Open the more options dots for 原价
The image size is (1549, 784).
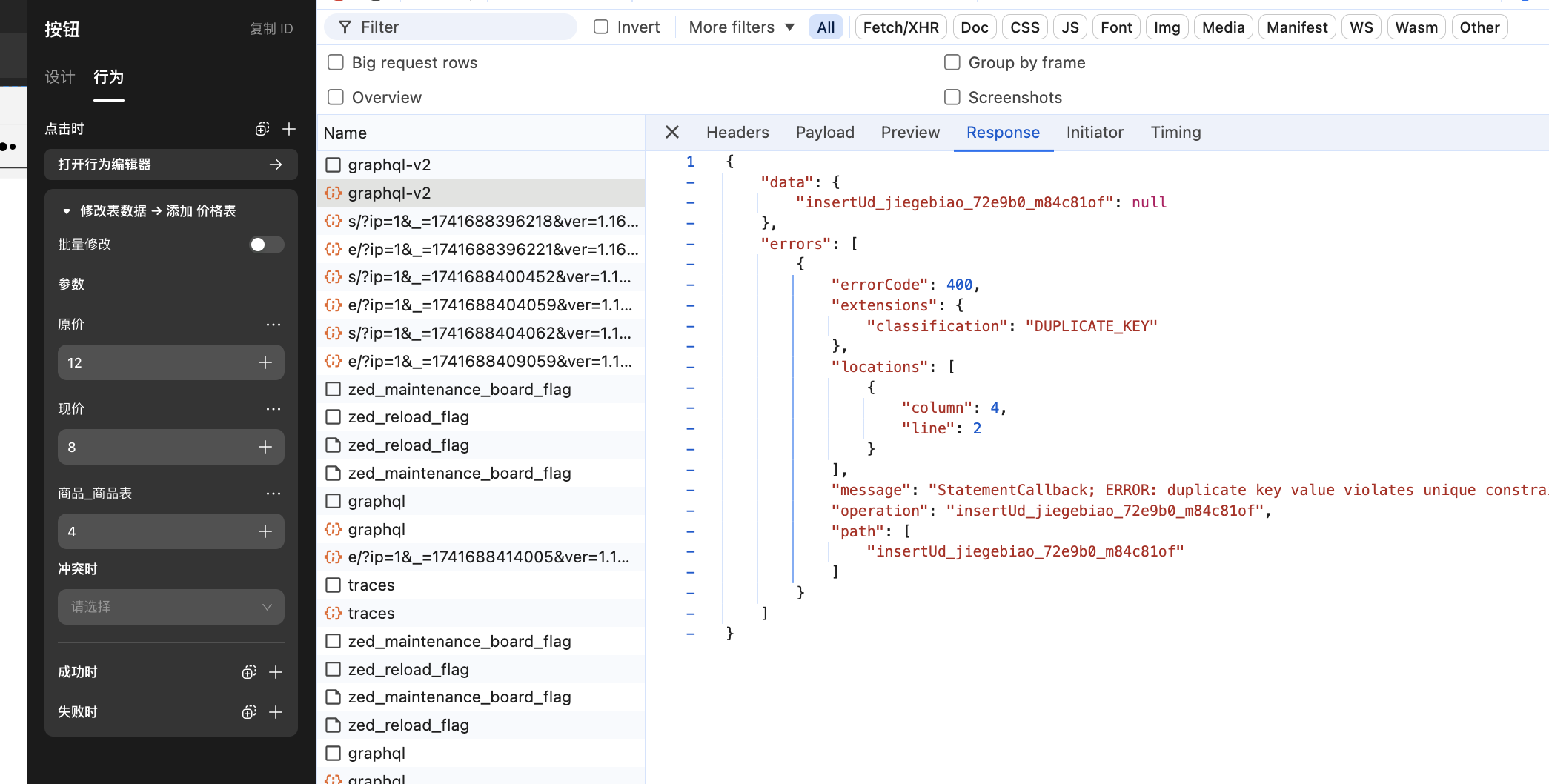273,325
